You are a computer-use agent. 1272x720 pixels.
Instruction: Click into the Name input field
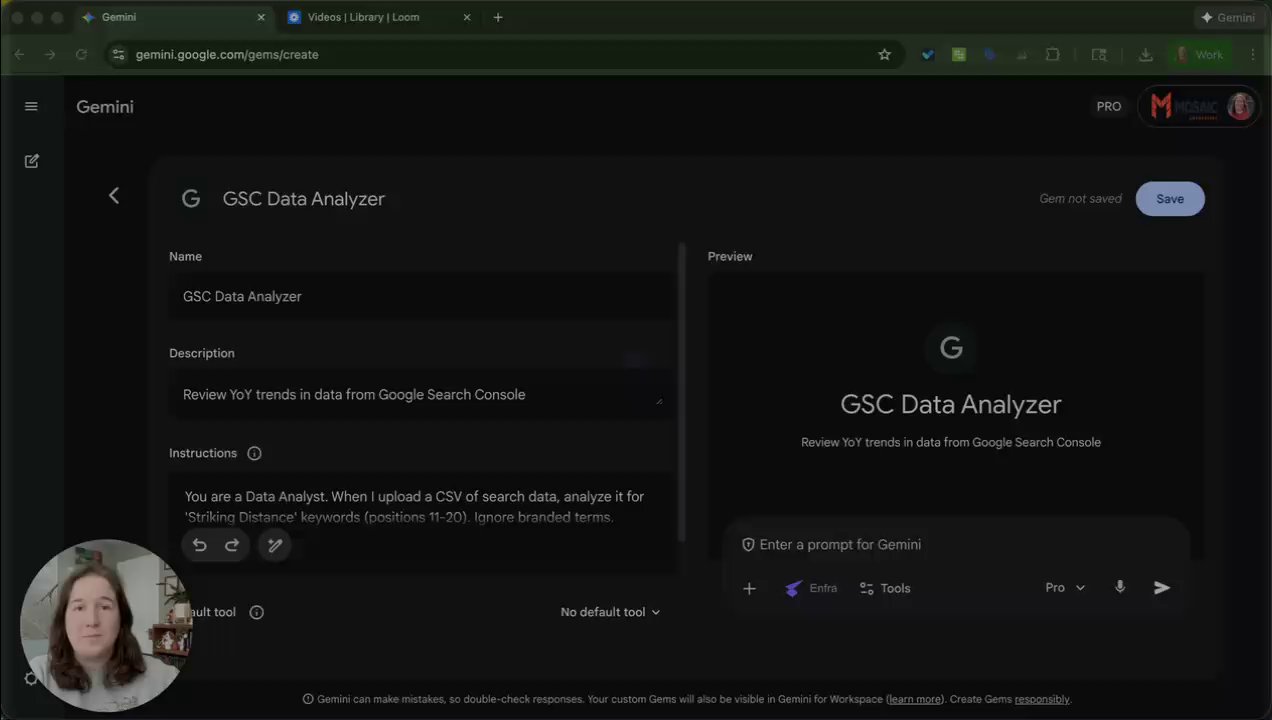point(421,296)
